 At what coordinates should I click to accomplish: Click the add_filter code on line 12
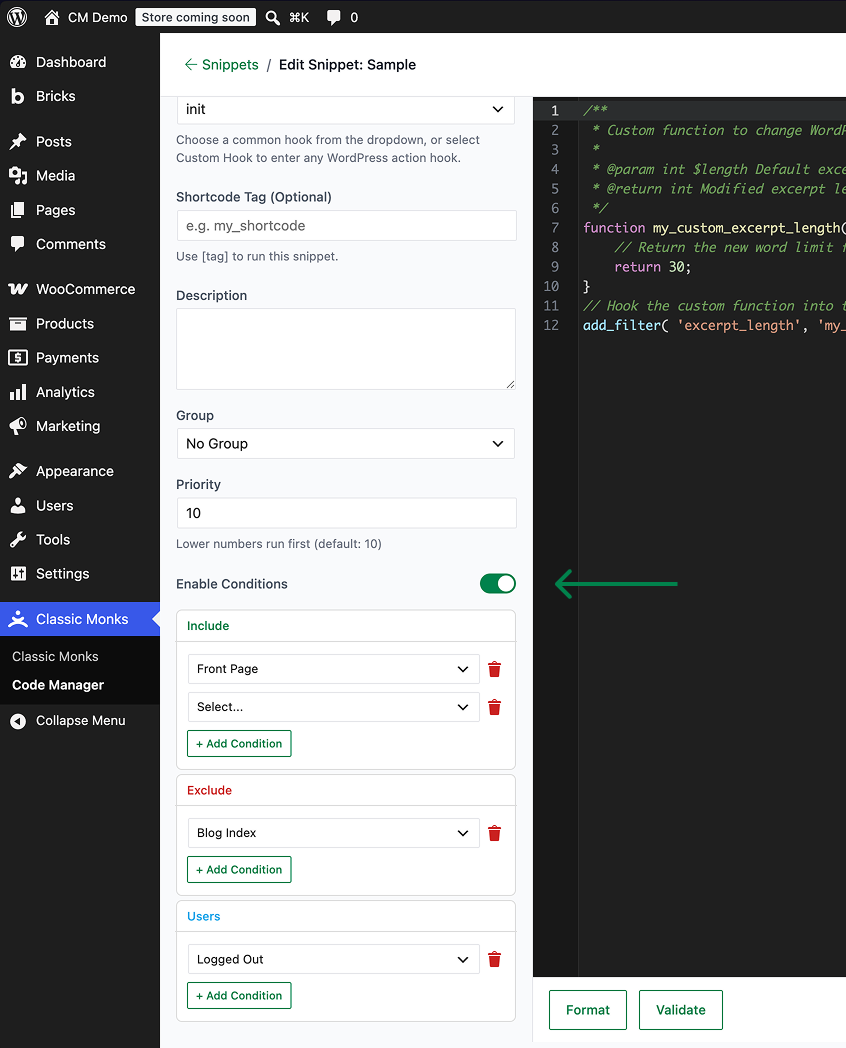pos(712,325)
